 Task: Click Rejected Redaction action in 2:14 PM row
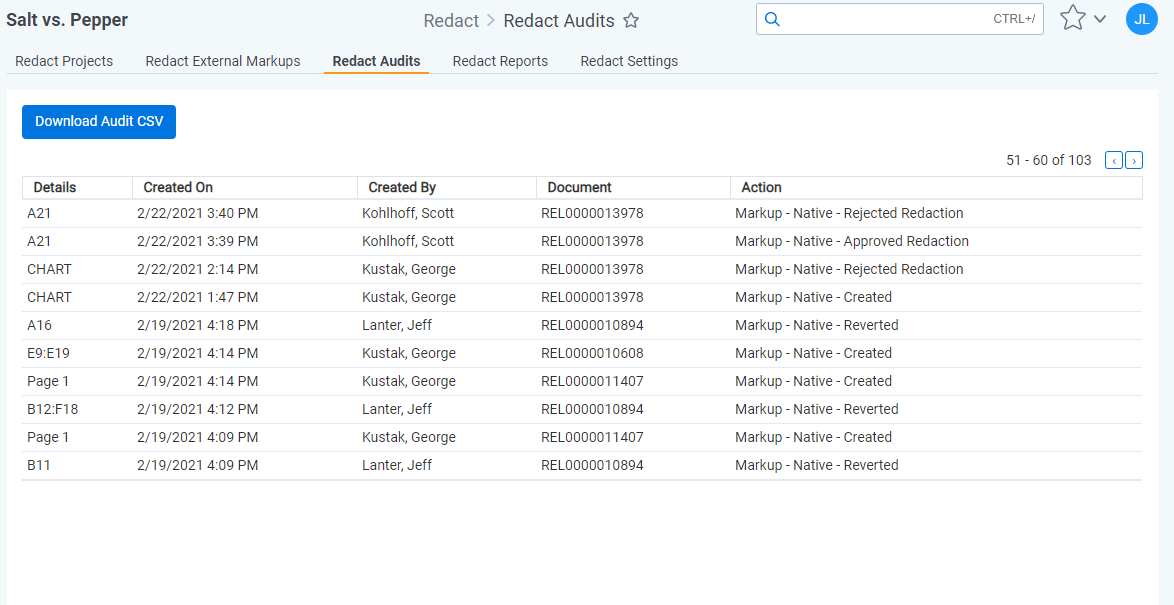849,269
